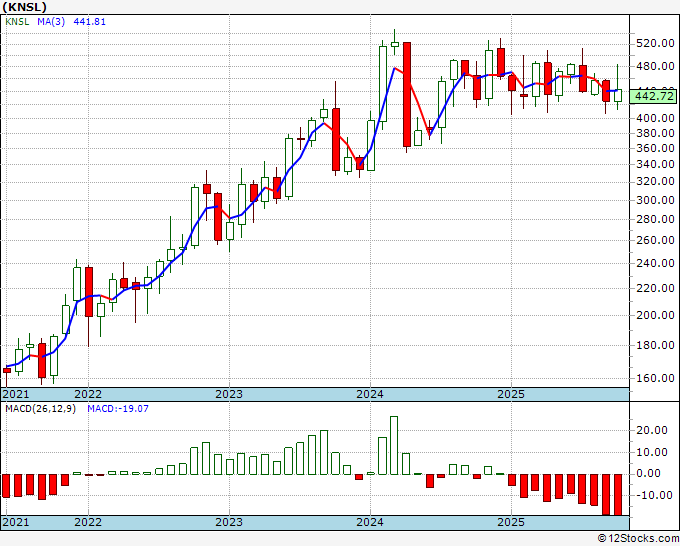Click the 12Stocks.com copyright link

[x=638, y=539]
